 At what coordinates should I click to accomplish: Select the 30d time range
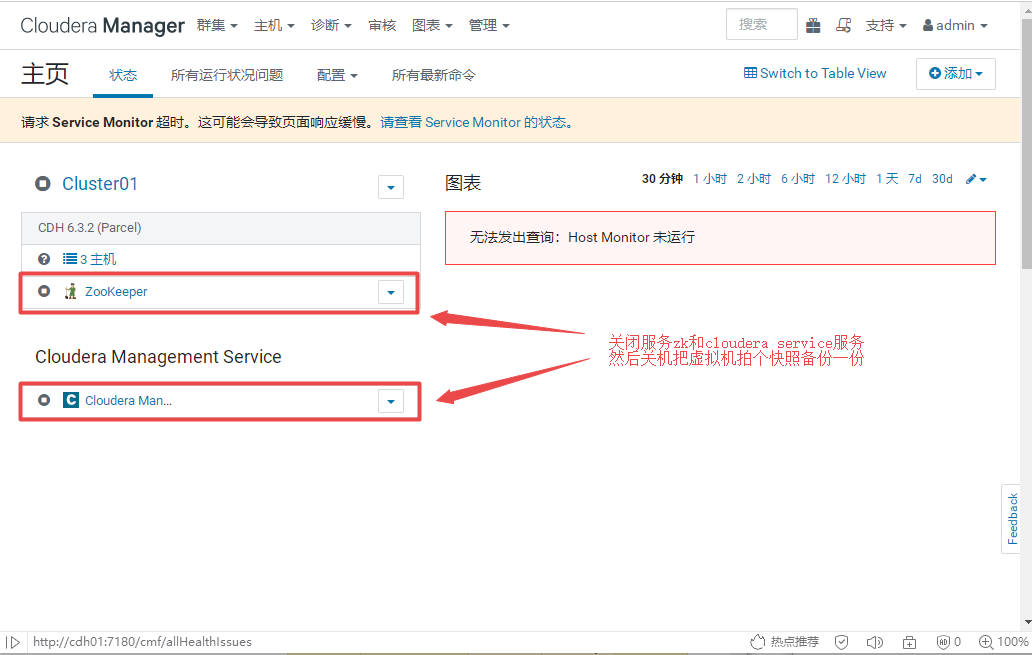pyautogui.click(x=942, y=179)
